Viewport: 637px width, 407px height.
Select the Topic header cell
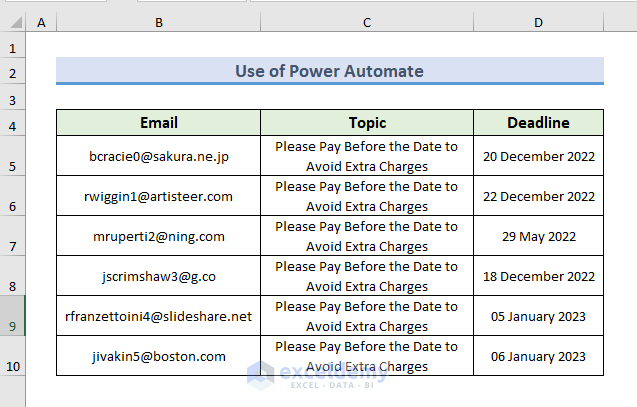(x=367, y=123)
